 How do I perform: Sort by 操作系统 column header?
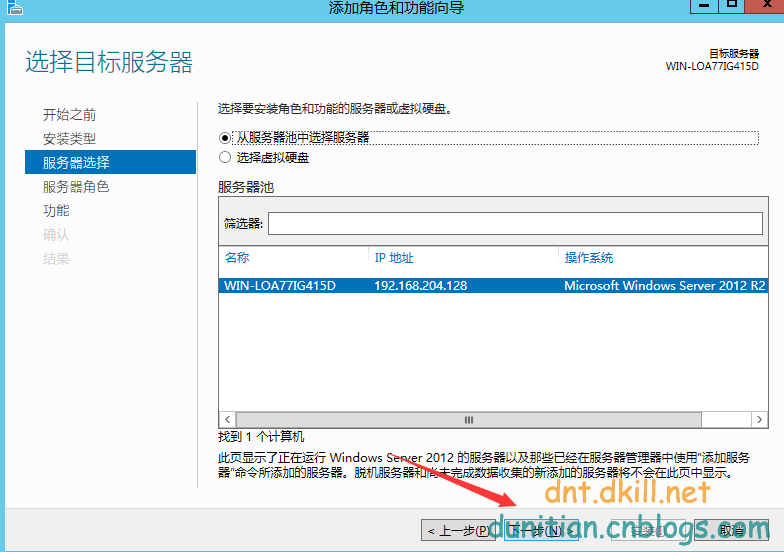(588, 258)
